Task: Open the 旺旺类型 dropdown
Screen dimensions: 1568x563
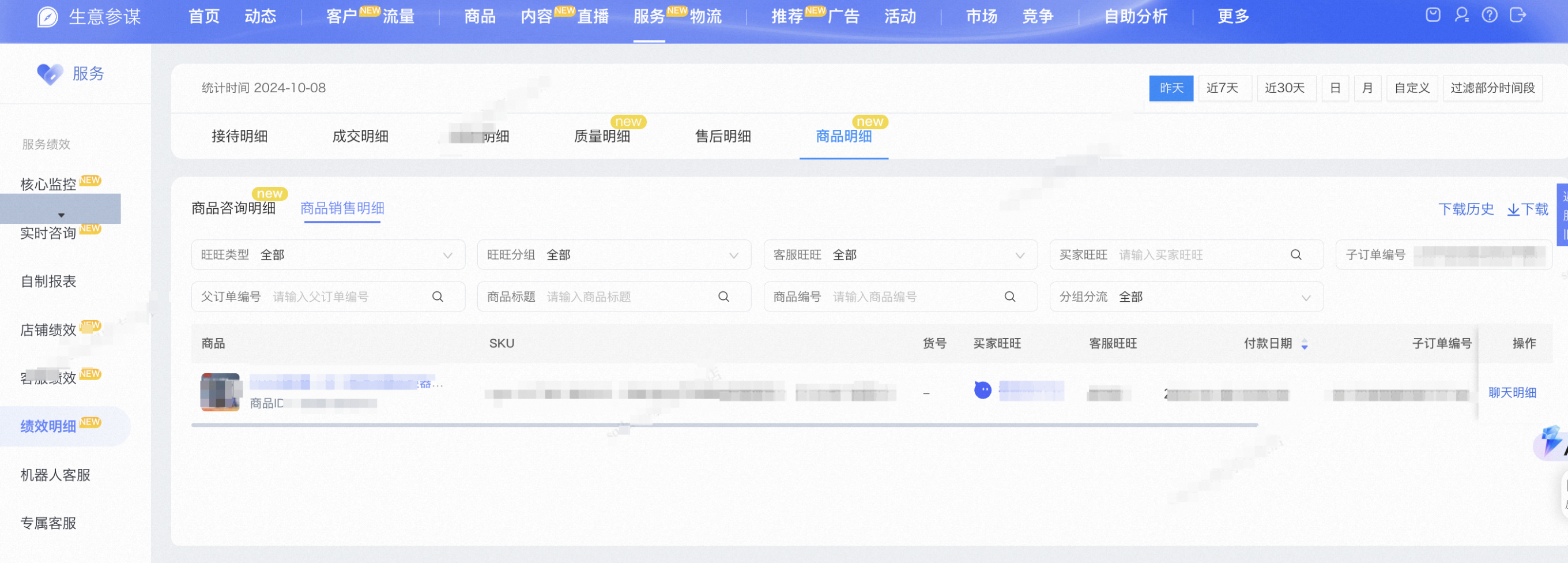Action: (x=328, y=255)
